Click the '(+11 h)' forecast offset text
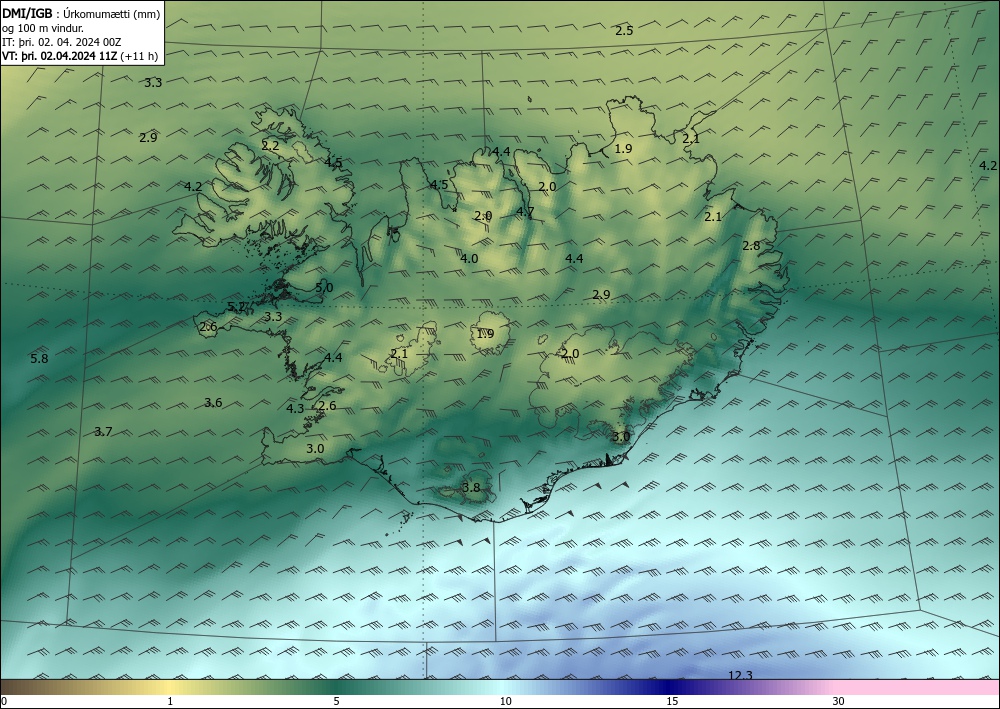The height and width of the screenshot is (709, 1000). (138, 56)
